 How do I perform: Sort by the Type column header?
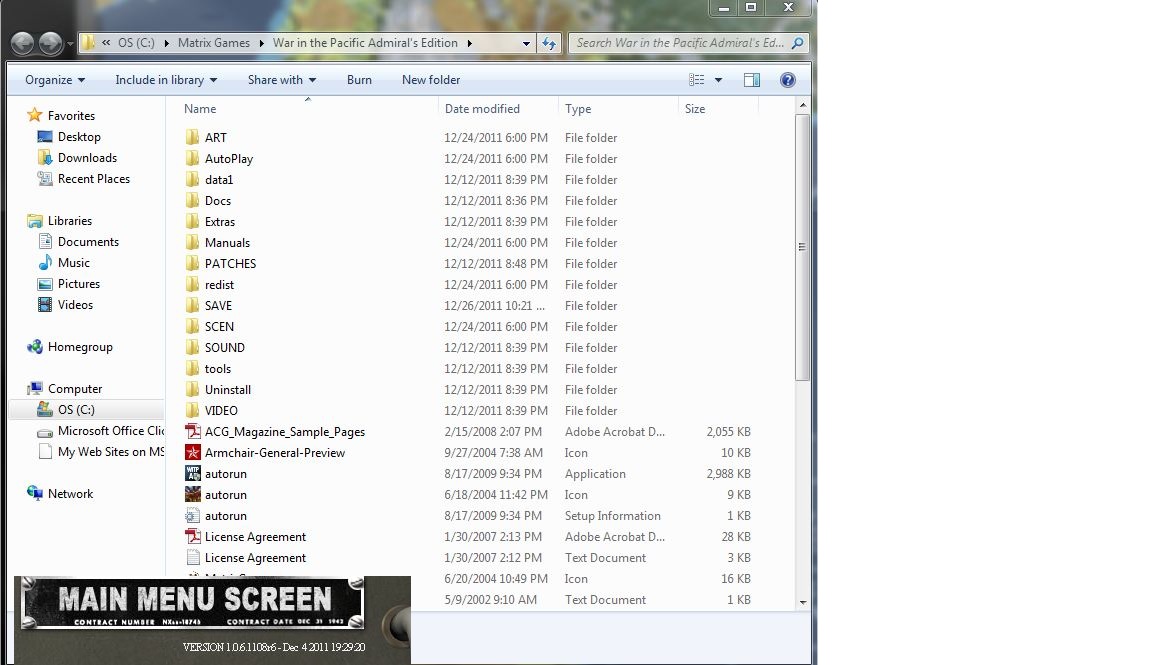[578, 109]
